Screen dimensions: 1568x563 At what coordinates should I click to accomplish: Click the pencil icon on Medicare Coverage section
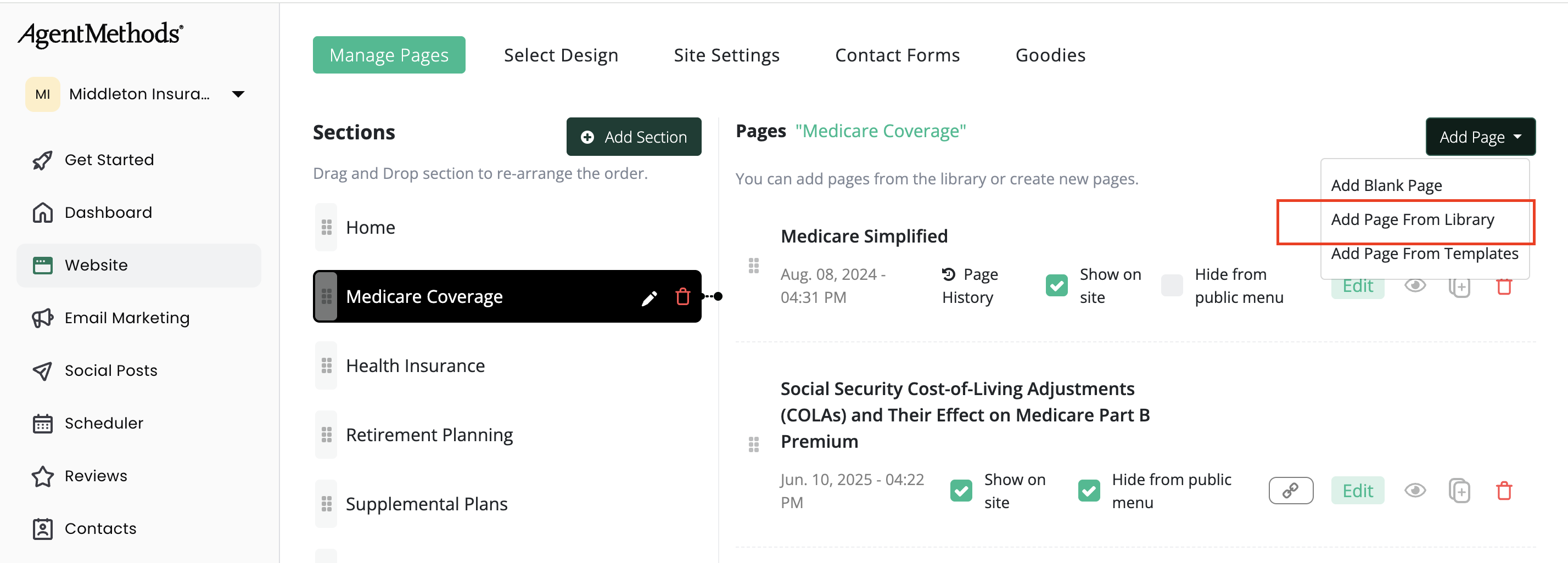pos(649,297)
